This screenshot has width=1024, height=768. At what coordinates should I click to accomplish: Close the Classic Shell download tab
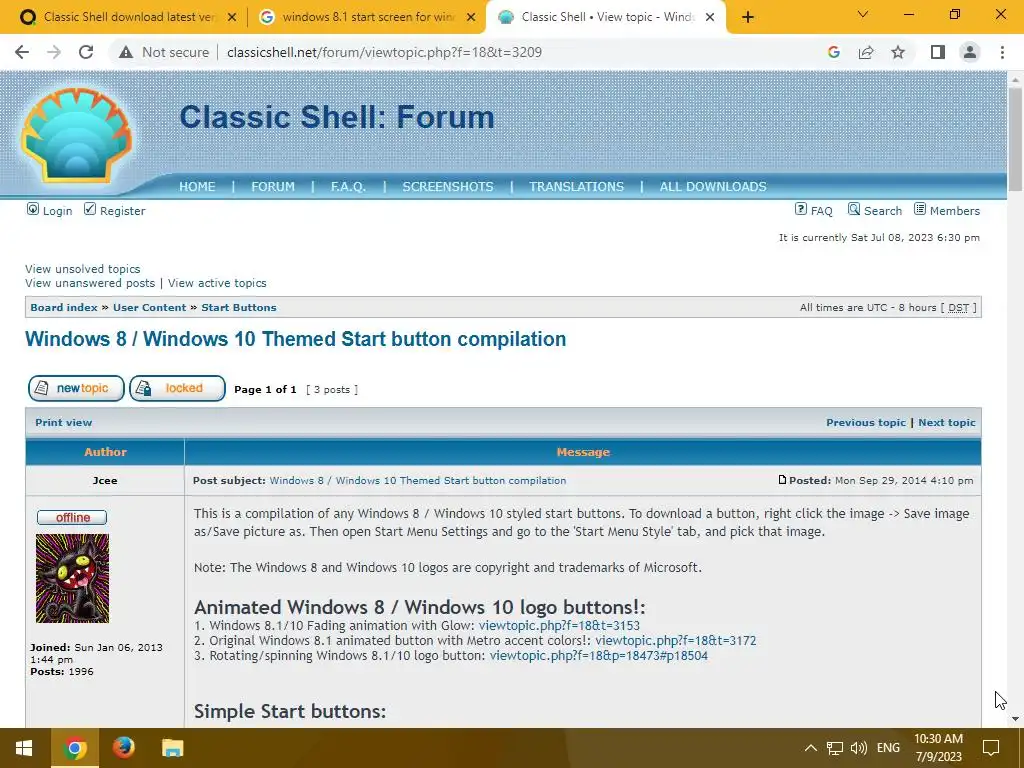231,17
